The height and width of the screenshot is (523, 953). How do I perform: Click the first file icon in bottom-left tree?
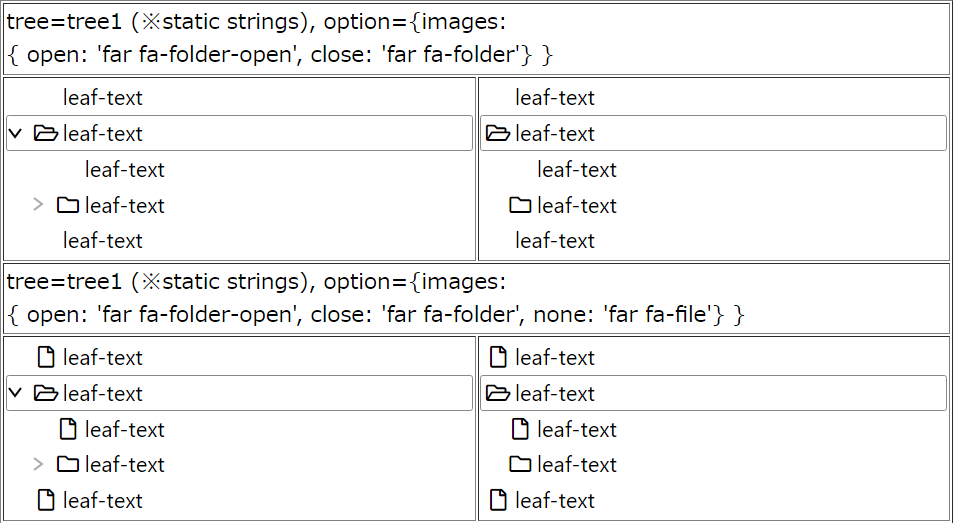(x=46, y=357)
